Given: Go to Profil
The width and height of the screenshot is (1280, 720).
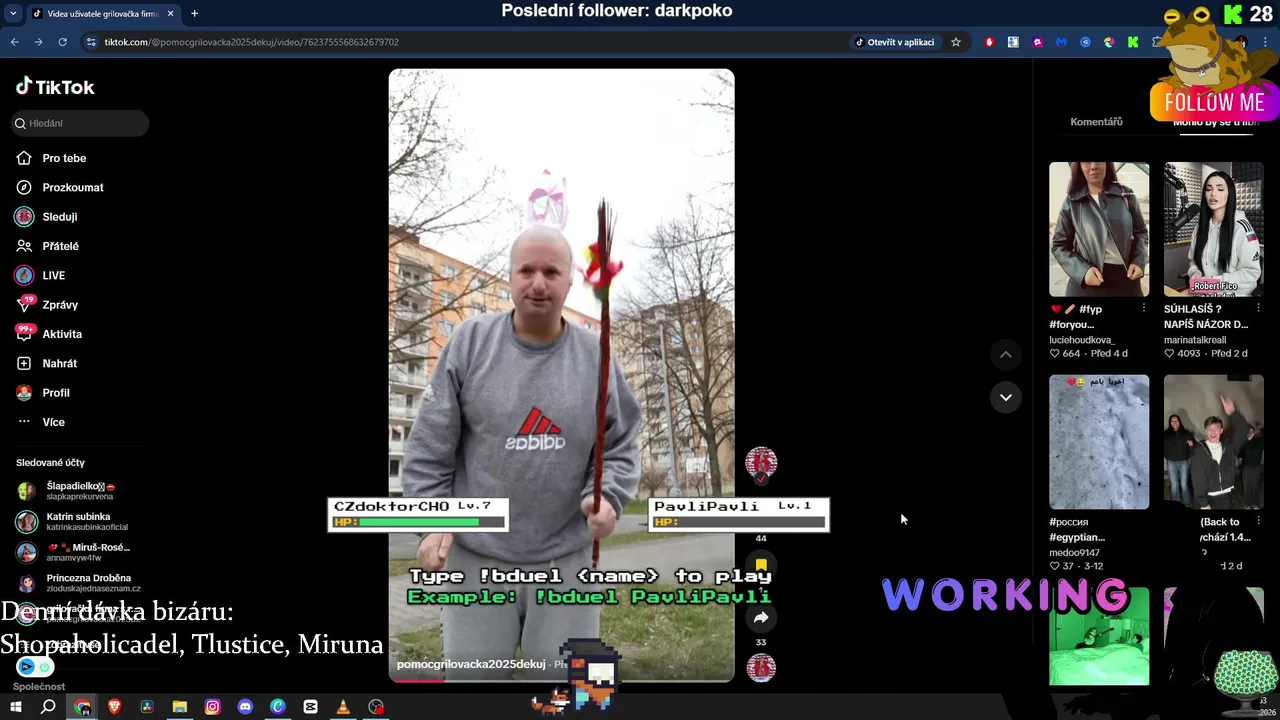Looking at the screenshot, I should pos(56,393).
